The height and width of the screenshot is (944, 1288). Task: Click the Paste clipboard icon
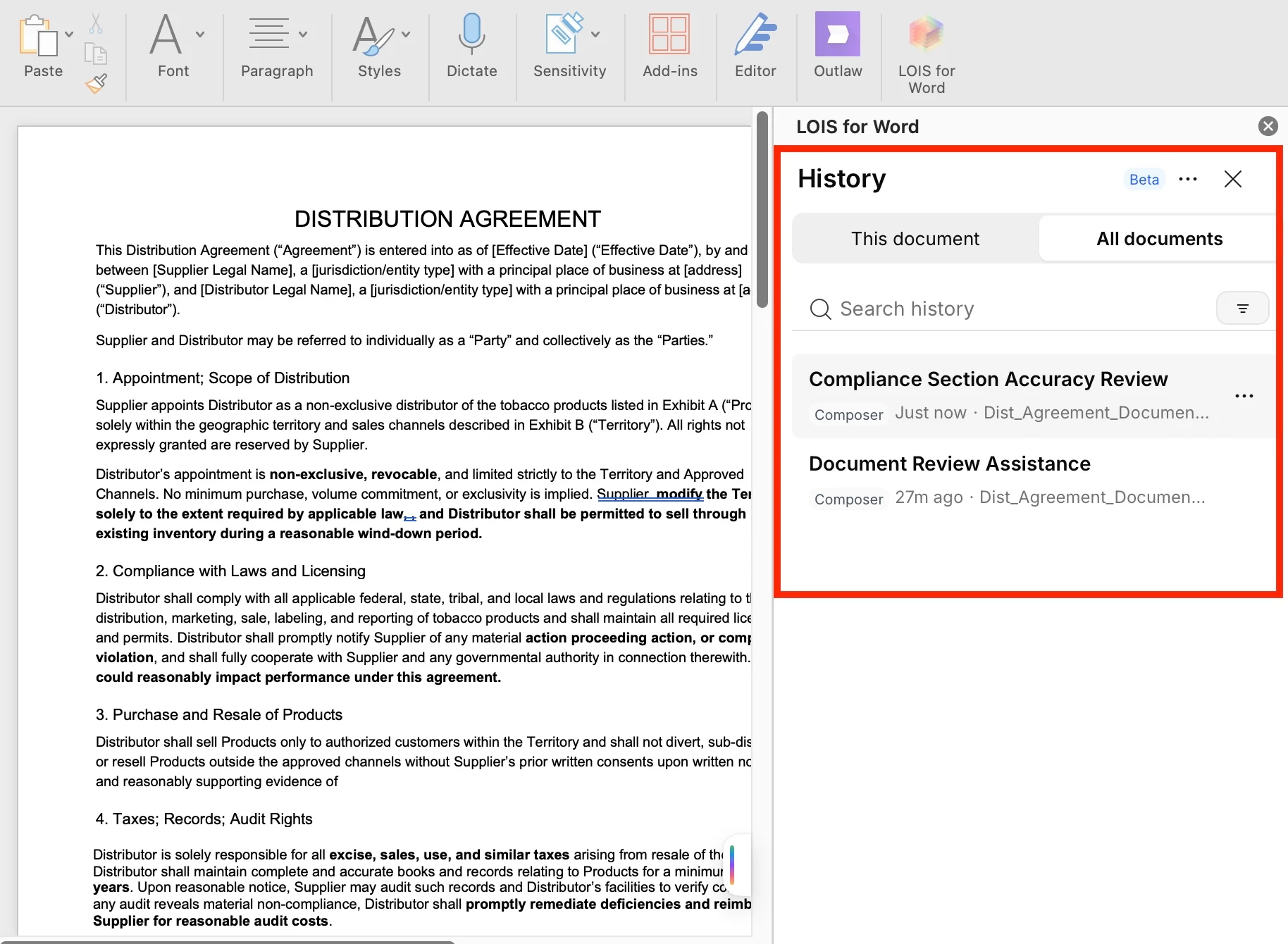(x=38, y=35)
